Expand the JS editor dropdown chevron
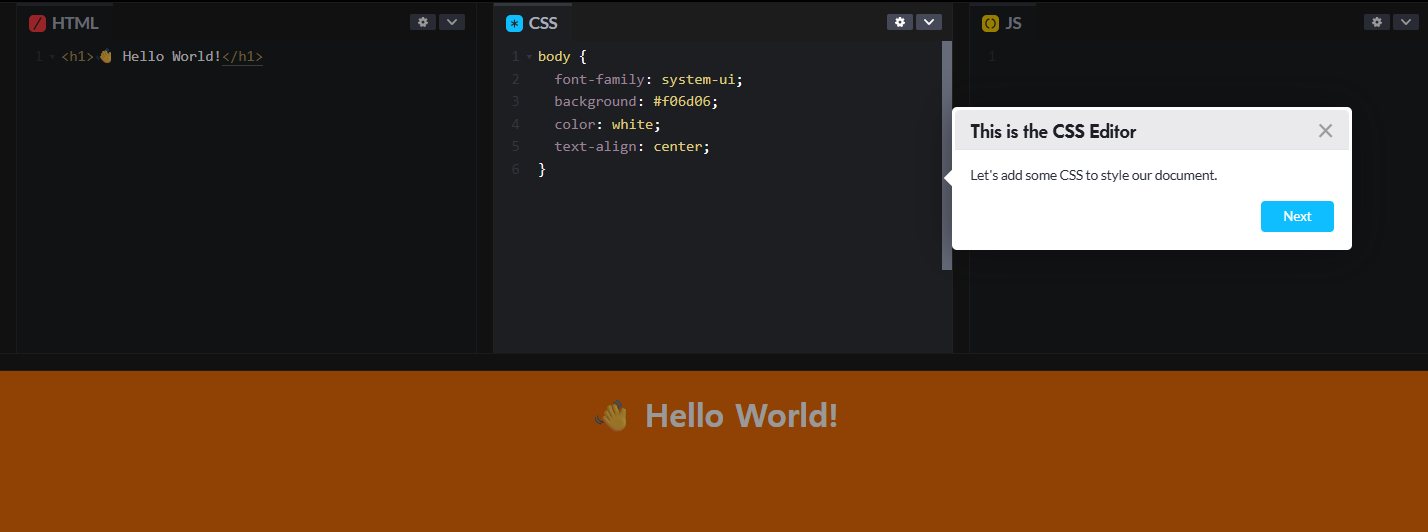 pos(1406,22)
